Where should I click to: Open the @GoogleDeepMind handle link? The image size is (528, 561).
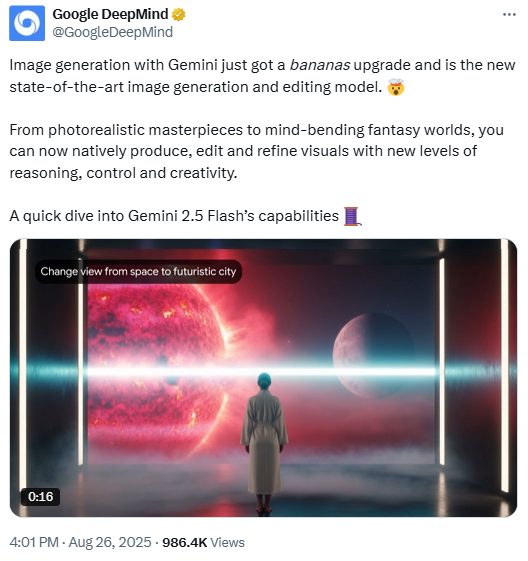point(113,32)
